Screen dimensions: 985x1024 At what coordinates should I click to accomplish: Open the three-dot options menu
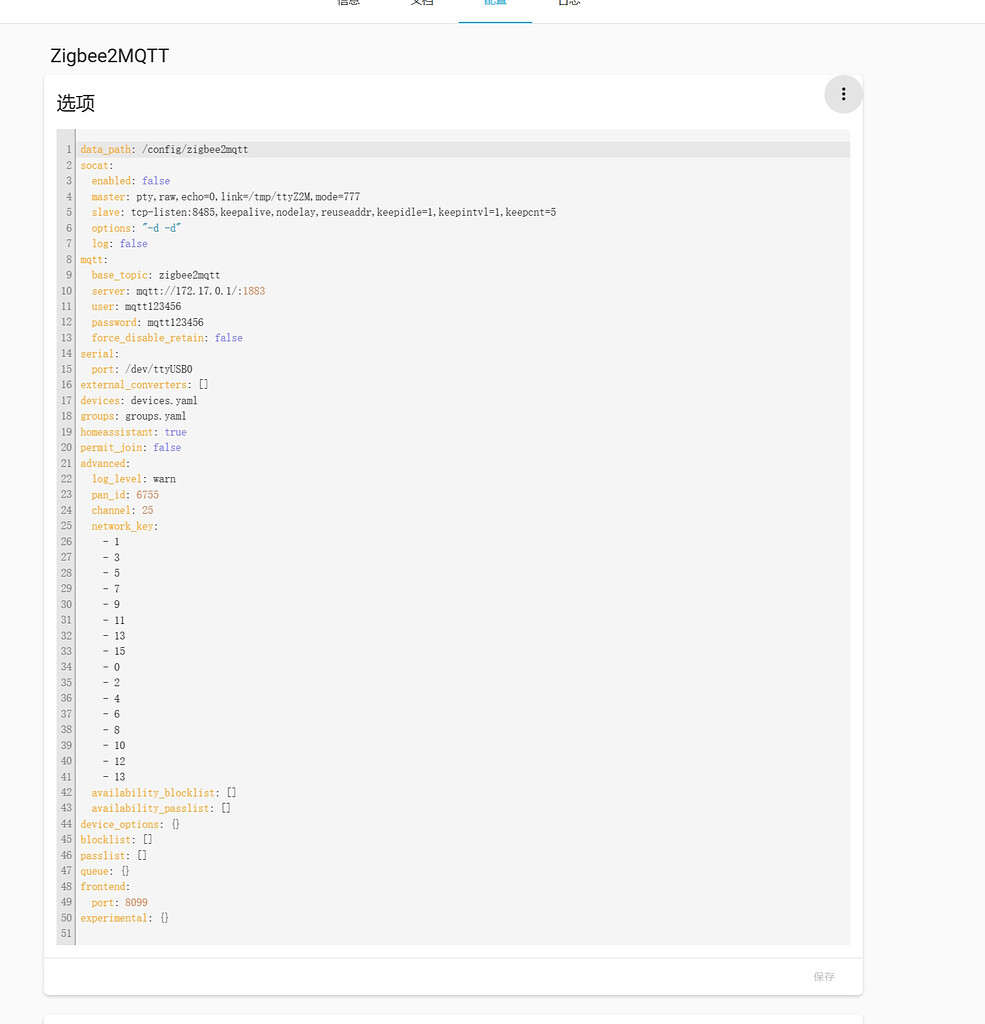(x=843, y=94)
